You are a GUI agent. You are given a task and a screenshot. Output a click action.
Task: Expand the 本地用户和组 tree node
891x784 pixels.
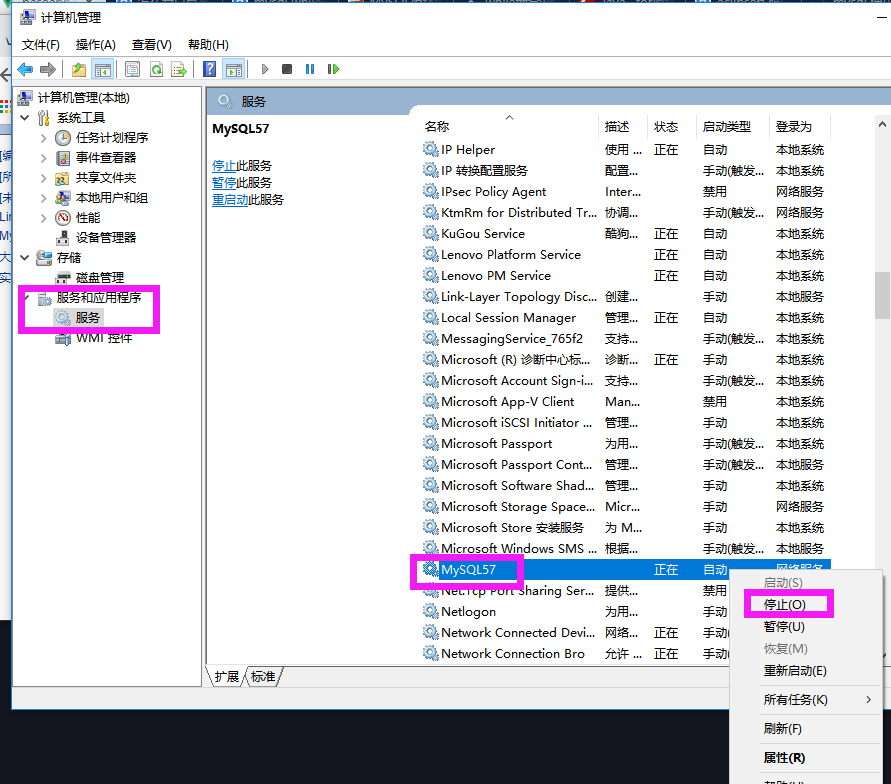44,198
